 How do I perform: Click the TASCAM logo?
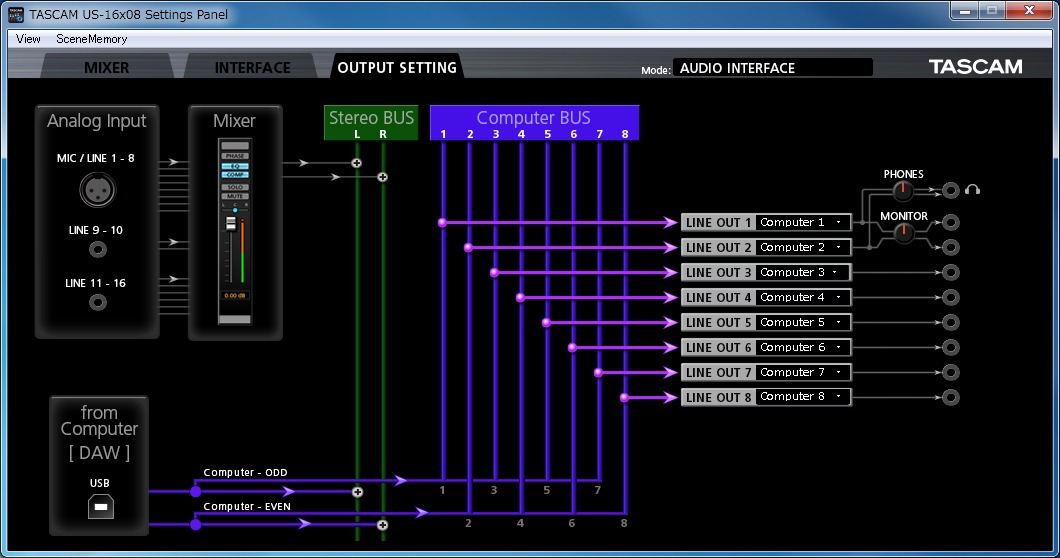975,66
